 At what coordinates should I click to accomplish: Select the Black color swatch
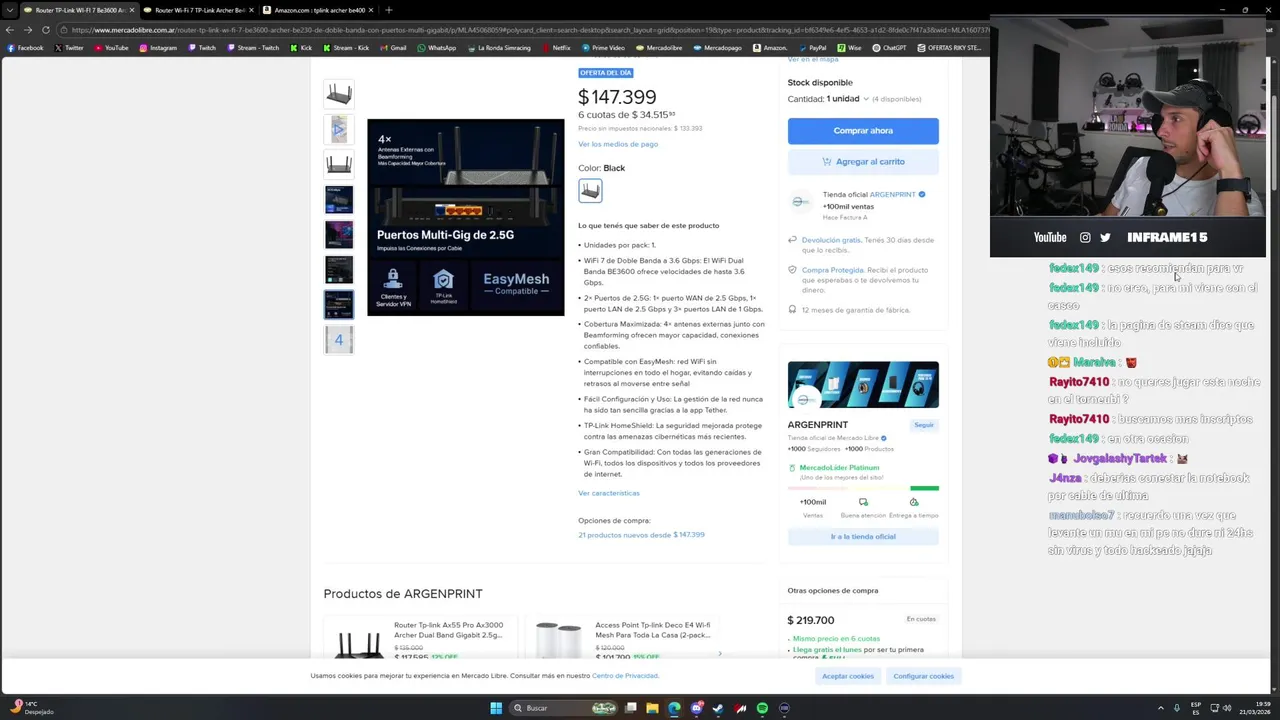click(x=590, y=190)
